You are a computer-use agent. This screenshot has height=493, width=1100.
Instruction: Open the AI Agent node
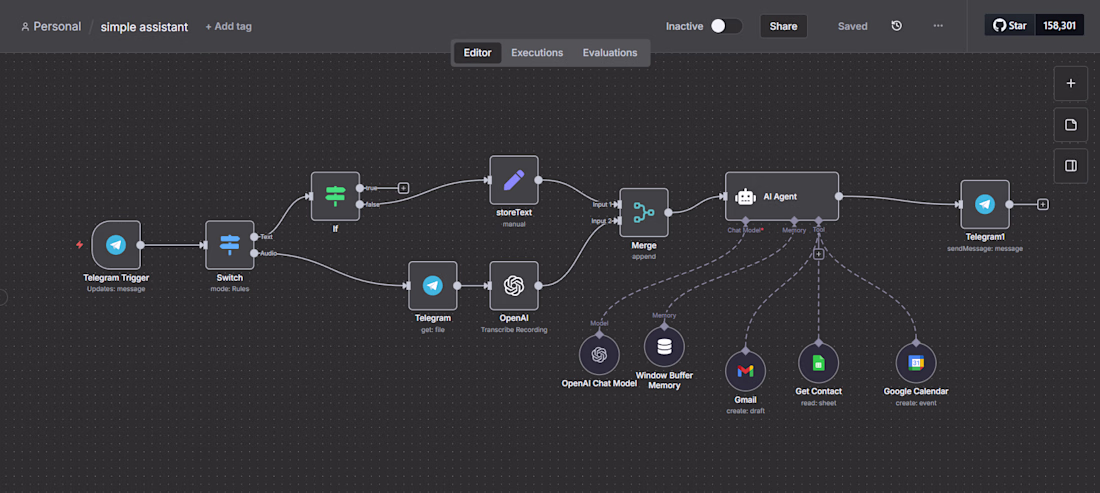tap(782, 197)
